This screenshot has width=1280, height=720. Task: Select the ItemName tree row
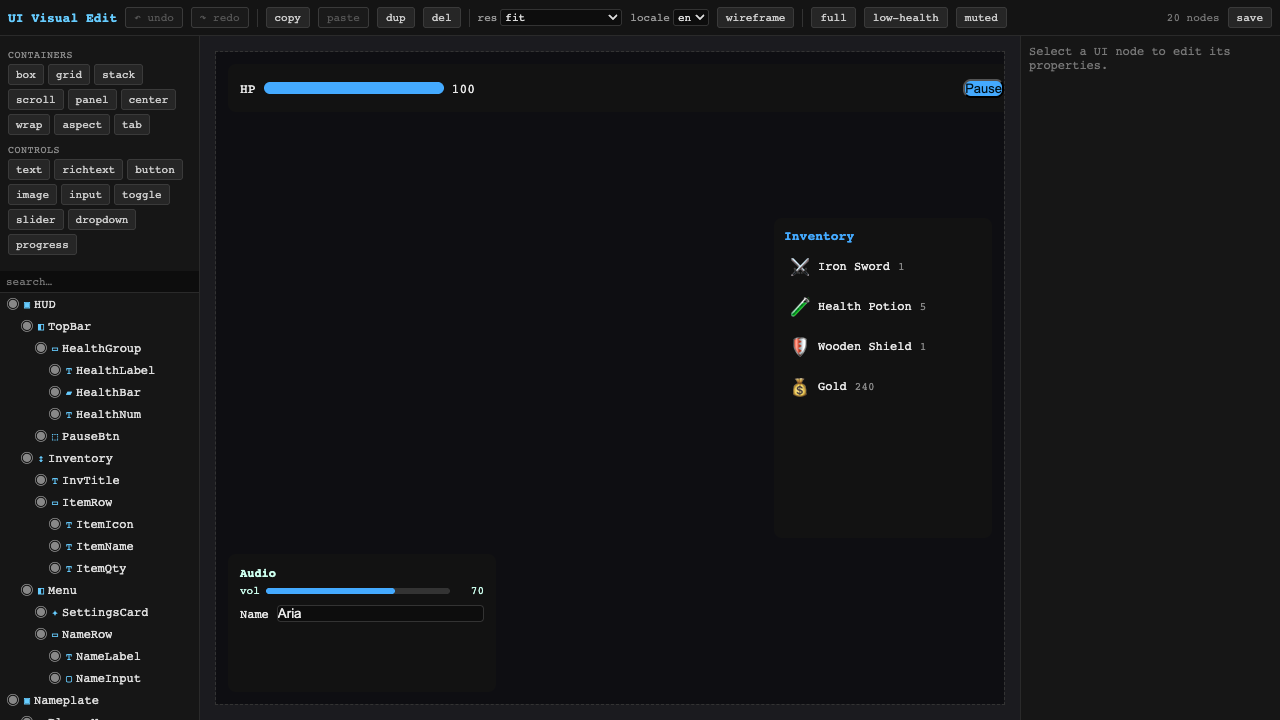pos(100,546)
